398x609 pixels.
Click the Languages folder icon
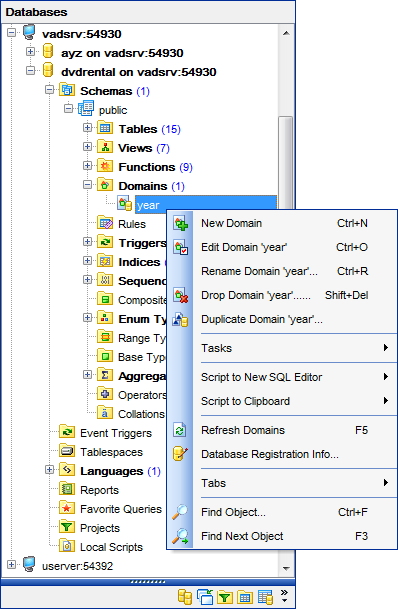click(67, 470)
